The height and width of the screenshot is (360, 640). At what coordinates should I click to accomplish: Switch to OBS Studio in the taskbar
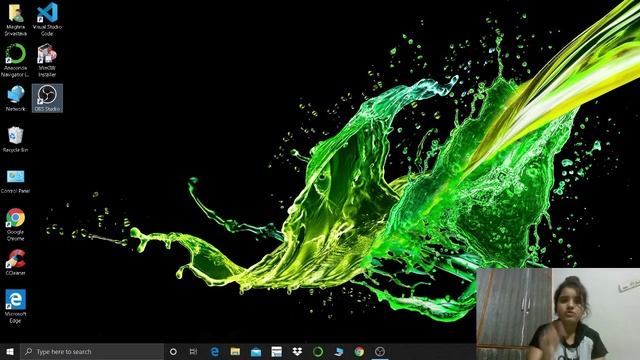(x=380, y=351)
